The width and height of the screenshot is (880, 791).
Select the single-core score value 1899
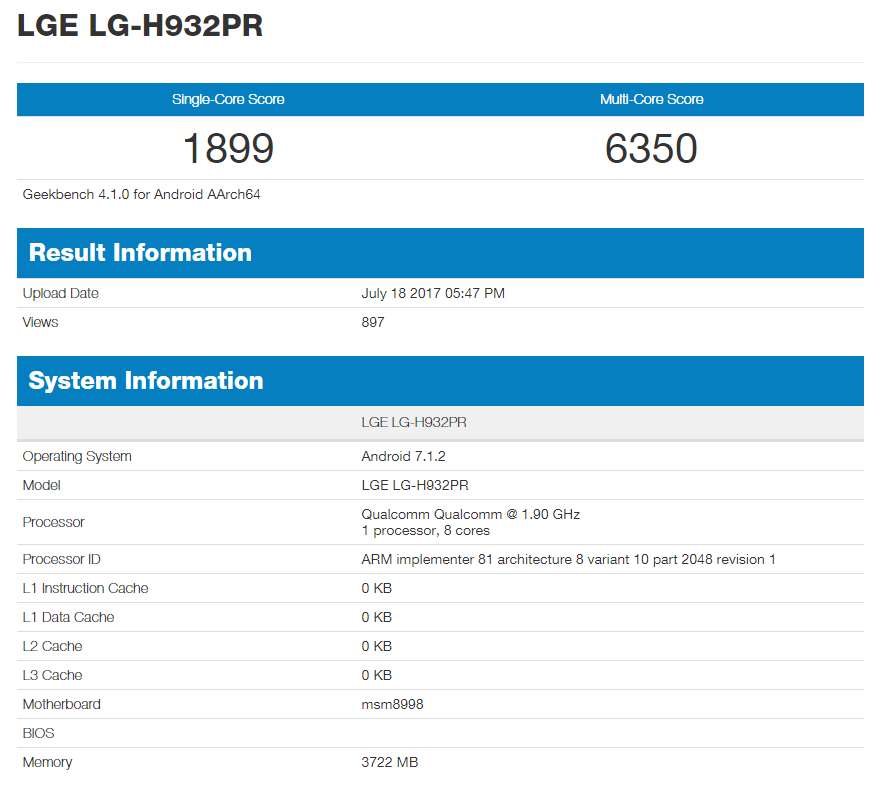[228, 149]
